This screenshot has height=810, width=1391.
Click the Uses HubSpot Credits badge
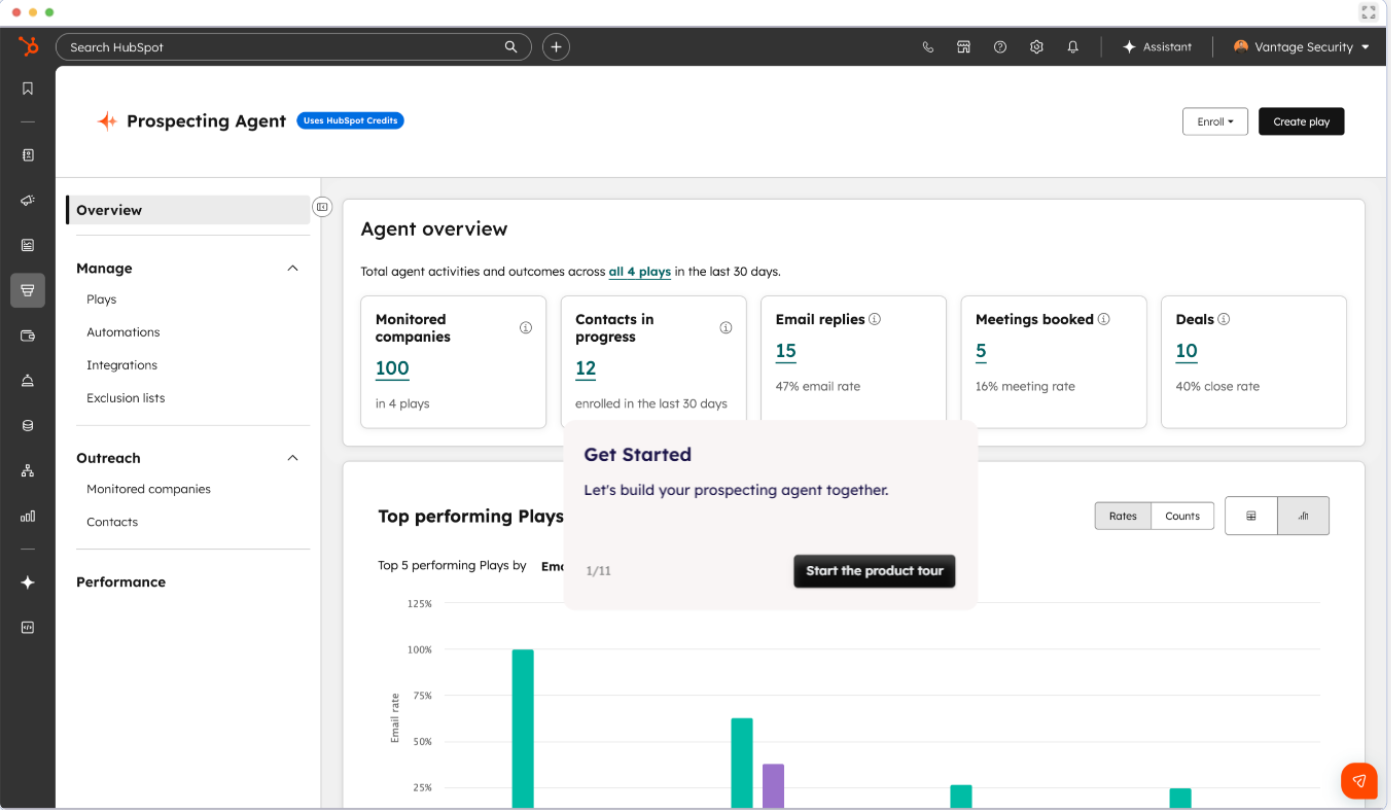pos(350,121)
